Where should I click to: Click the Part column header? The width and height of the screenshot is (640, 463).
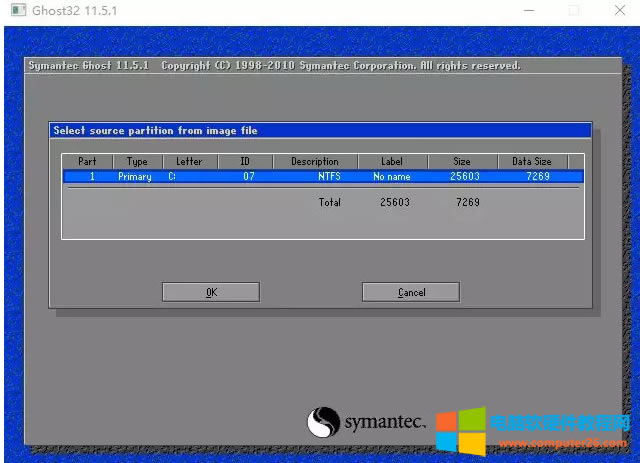point(87,161)
